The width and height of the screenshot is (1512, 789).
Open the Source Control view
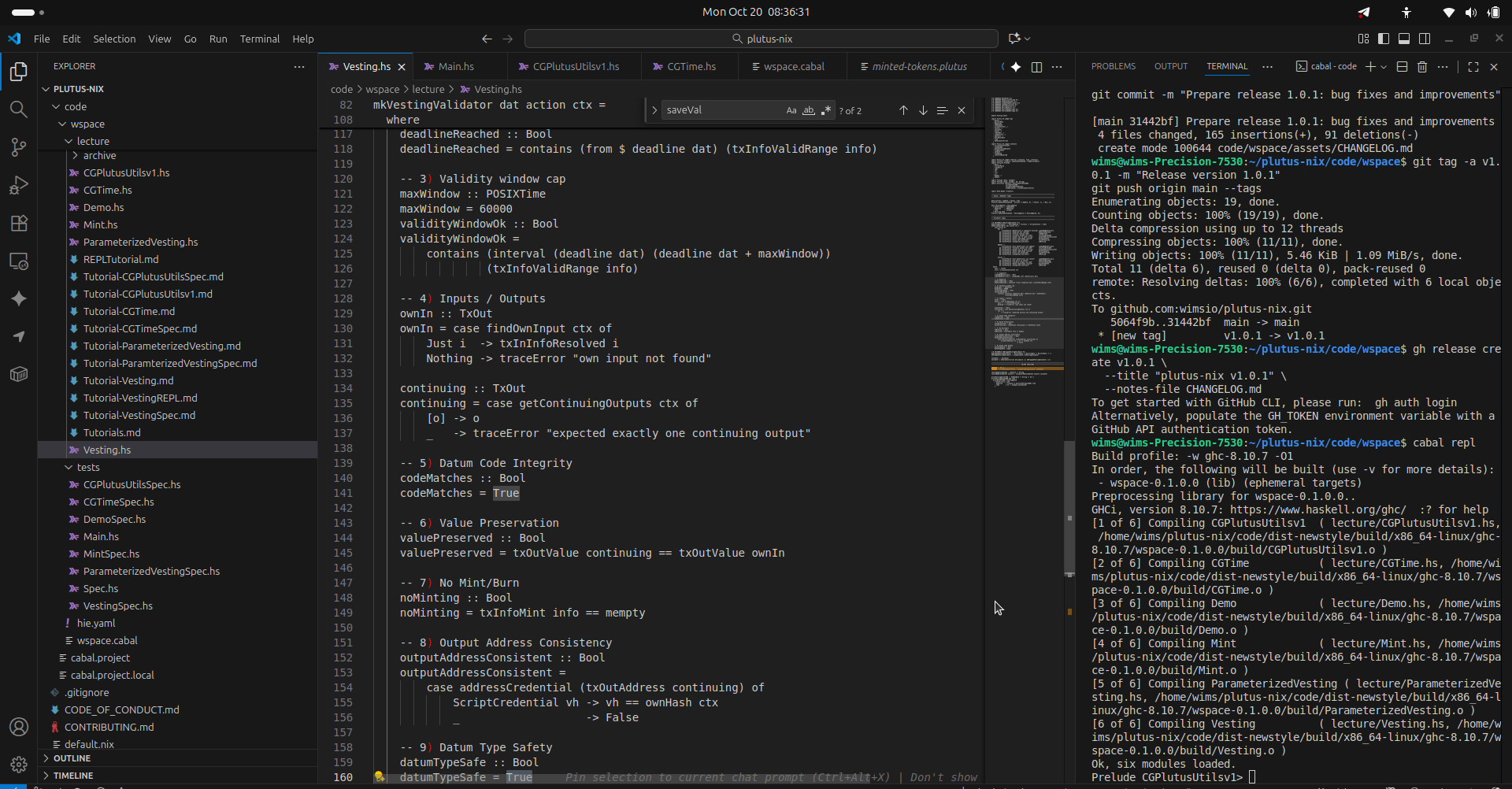(19, 147)
